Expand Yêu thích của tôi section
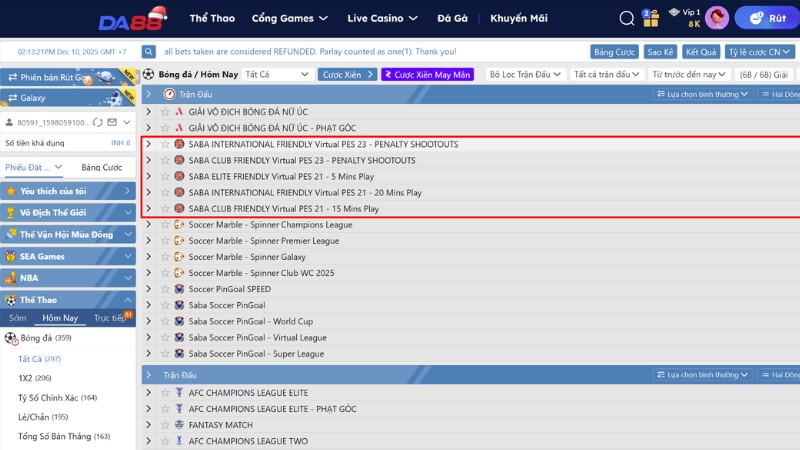This screenshot has height=450, width=800. (68, 191)
